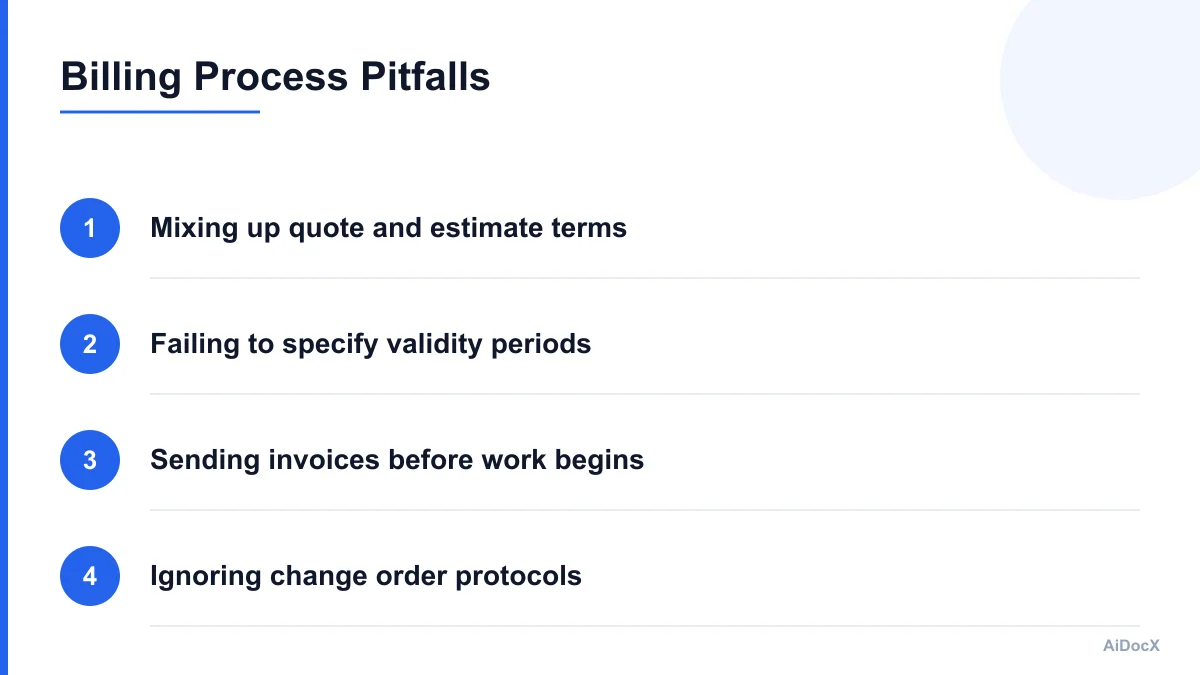Click the divider line under item 2
The width and height of the screenshot is (1200, 675).
[x=645, y=394]
